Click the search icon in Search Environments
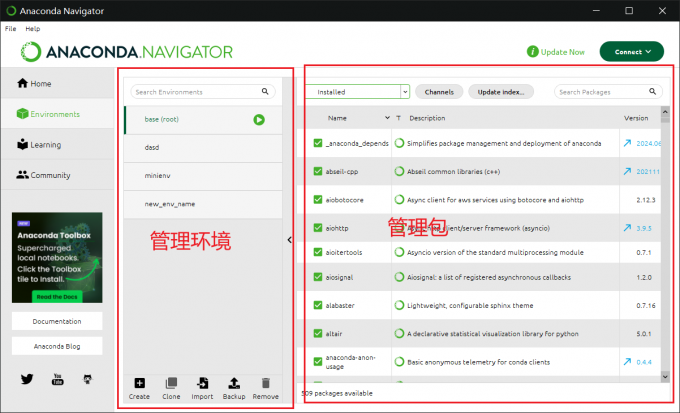This screenshot has height=413, width=680. [265, 91]
